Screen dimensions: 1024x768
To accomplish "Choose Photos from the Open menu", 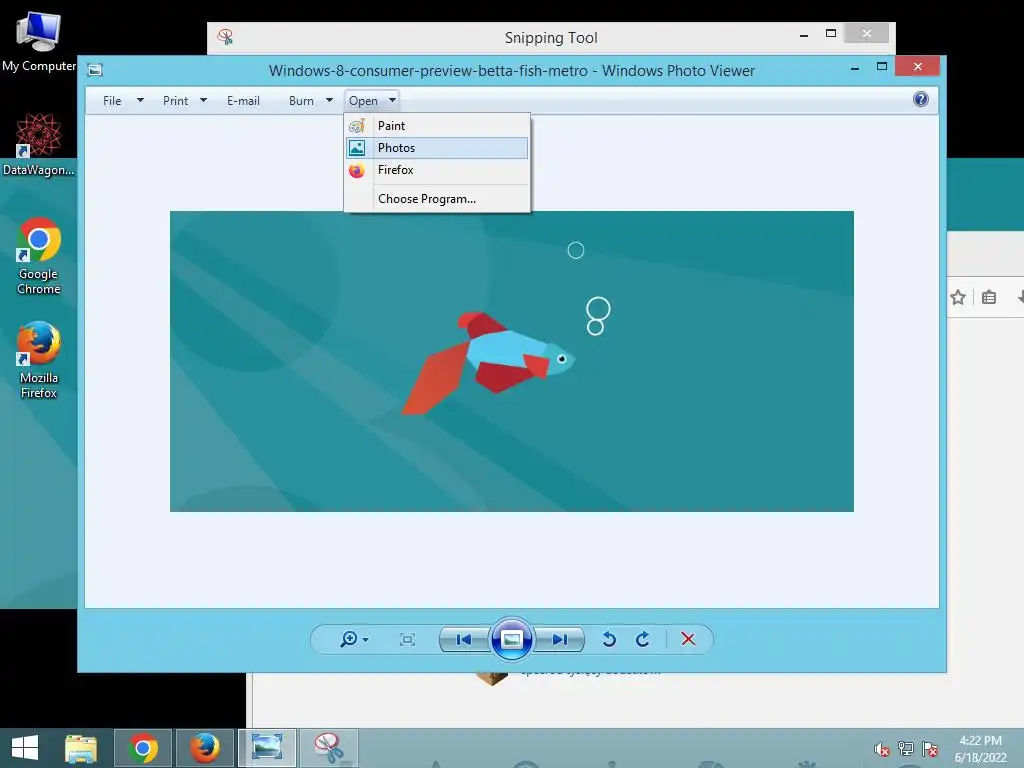I will coord(437,148).
